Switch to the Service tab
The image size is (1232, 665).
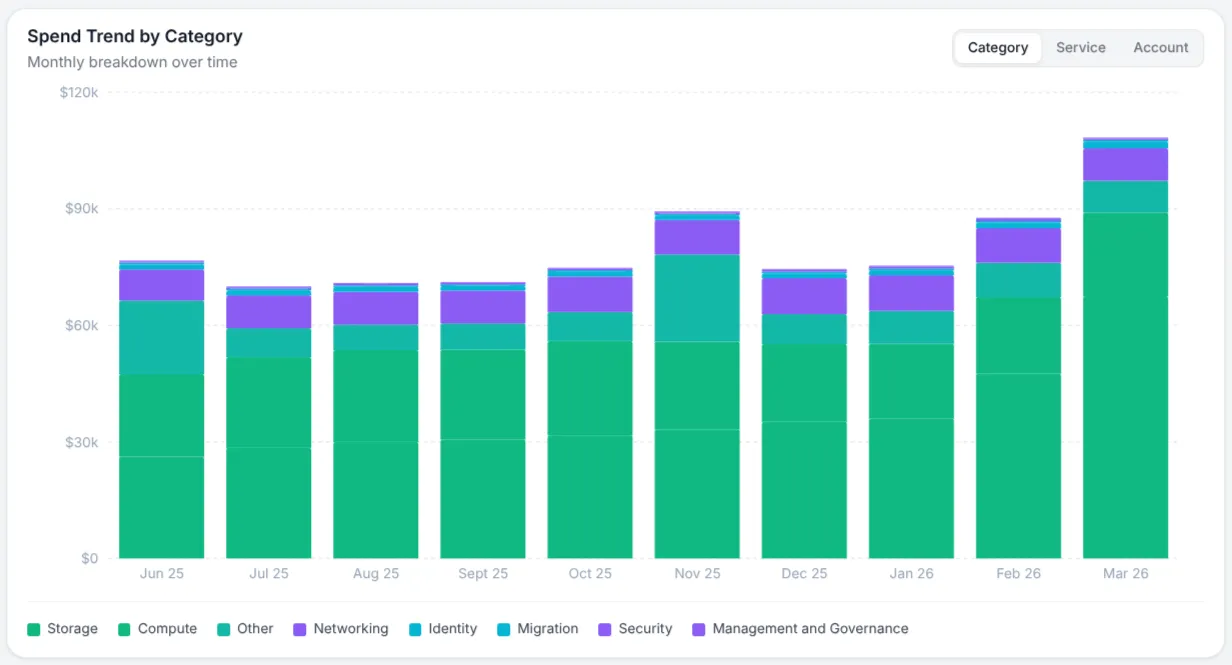coord(1081,48)
